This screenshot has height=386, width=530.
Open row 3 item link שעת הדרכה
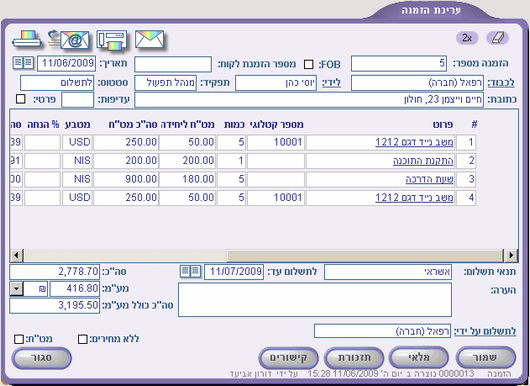[x=429, y=179]
